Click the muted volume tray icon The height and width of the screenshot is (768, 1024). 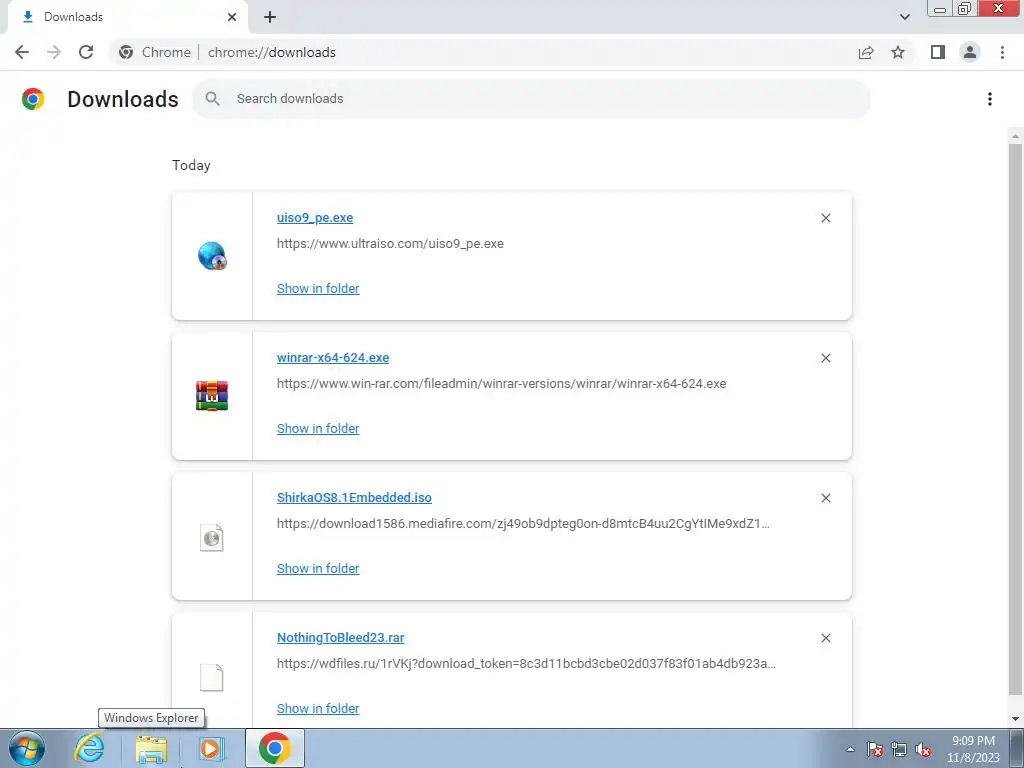pyautogui.click(x=923, y=749)
